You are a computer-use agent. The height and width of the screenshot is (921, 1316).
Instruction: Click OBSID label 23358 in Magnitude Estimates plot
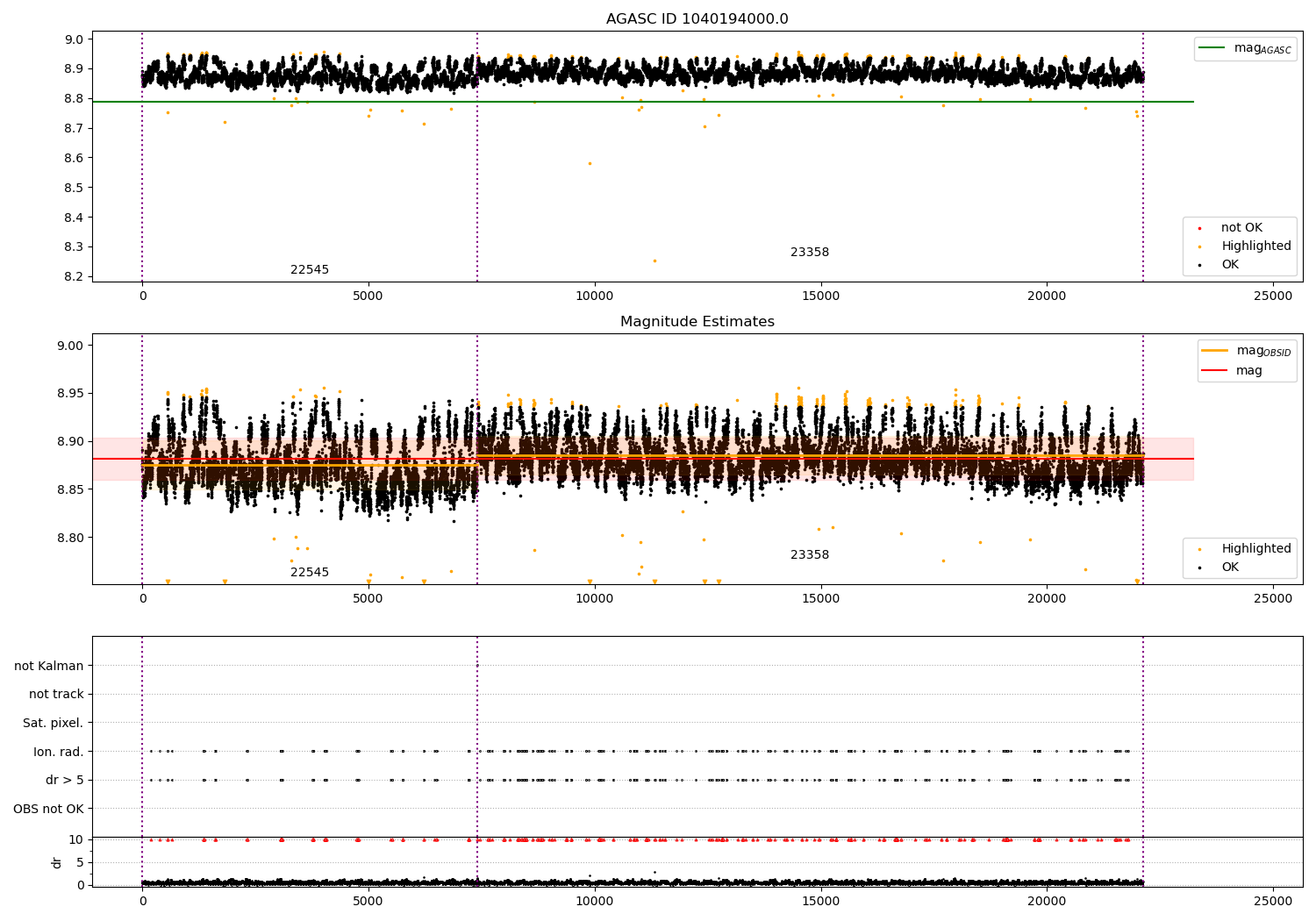810,555
